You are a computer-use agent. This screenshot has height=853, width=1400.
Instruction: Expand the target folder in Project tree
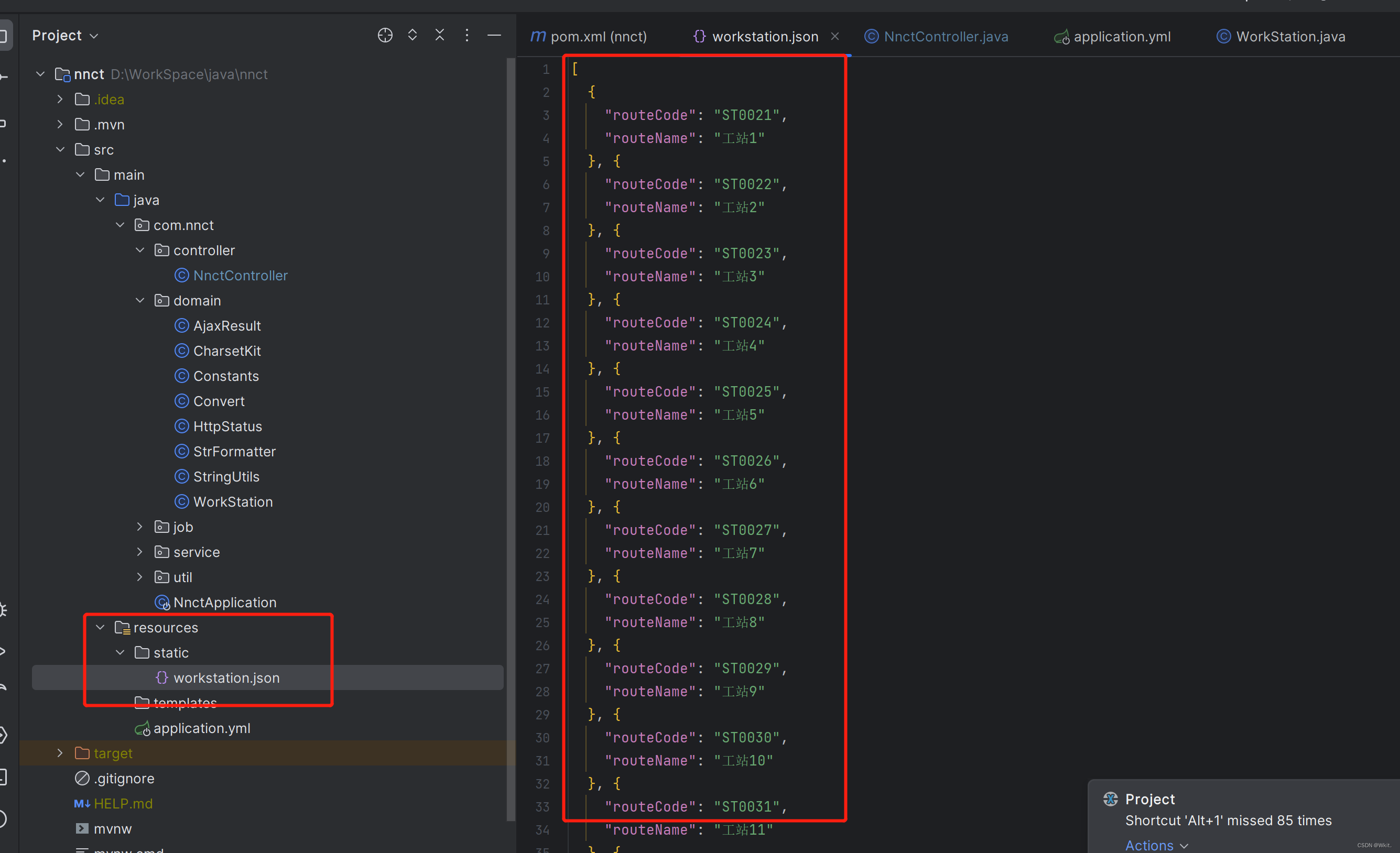61,753
